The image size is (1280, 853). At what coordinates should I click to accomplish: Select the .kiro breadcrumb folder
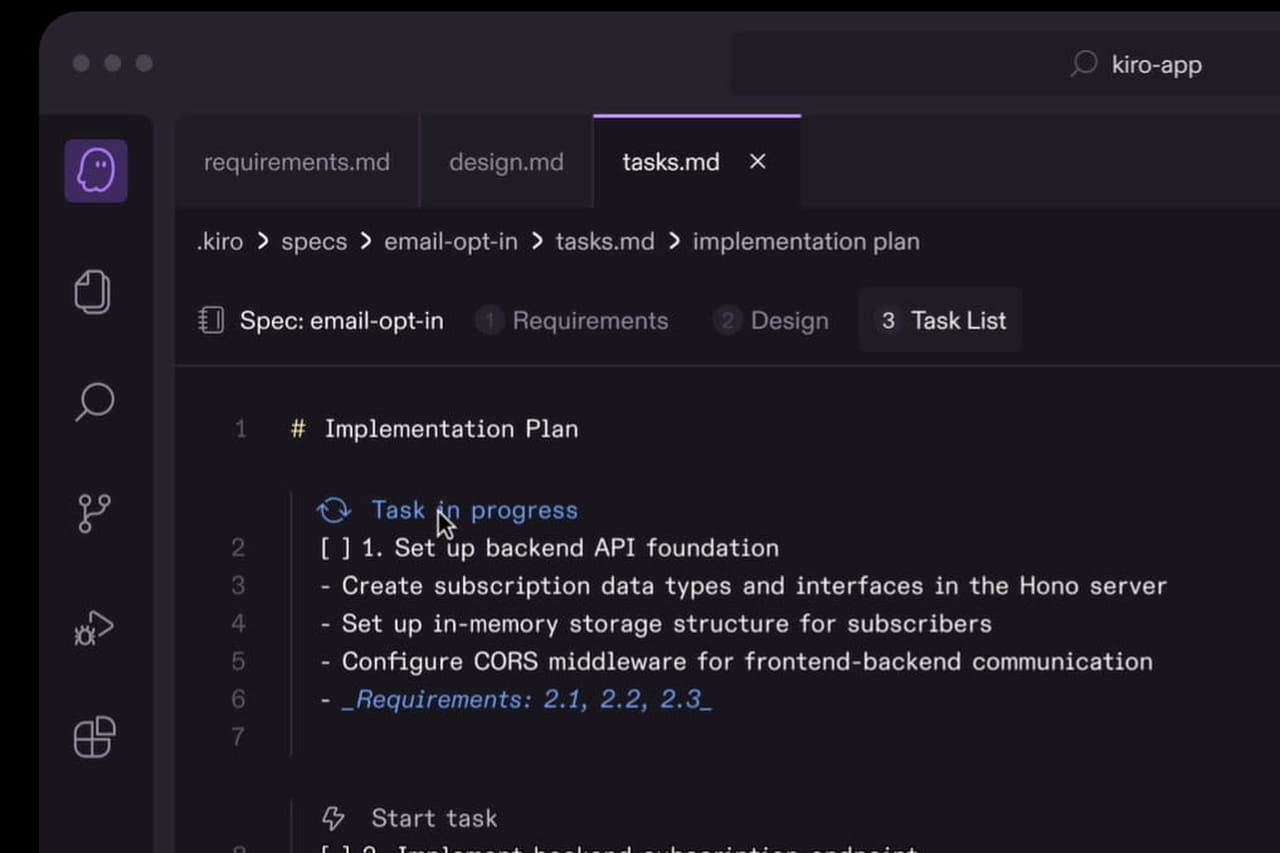point(220,242)
